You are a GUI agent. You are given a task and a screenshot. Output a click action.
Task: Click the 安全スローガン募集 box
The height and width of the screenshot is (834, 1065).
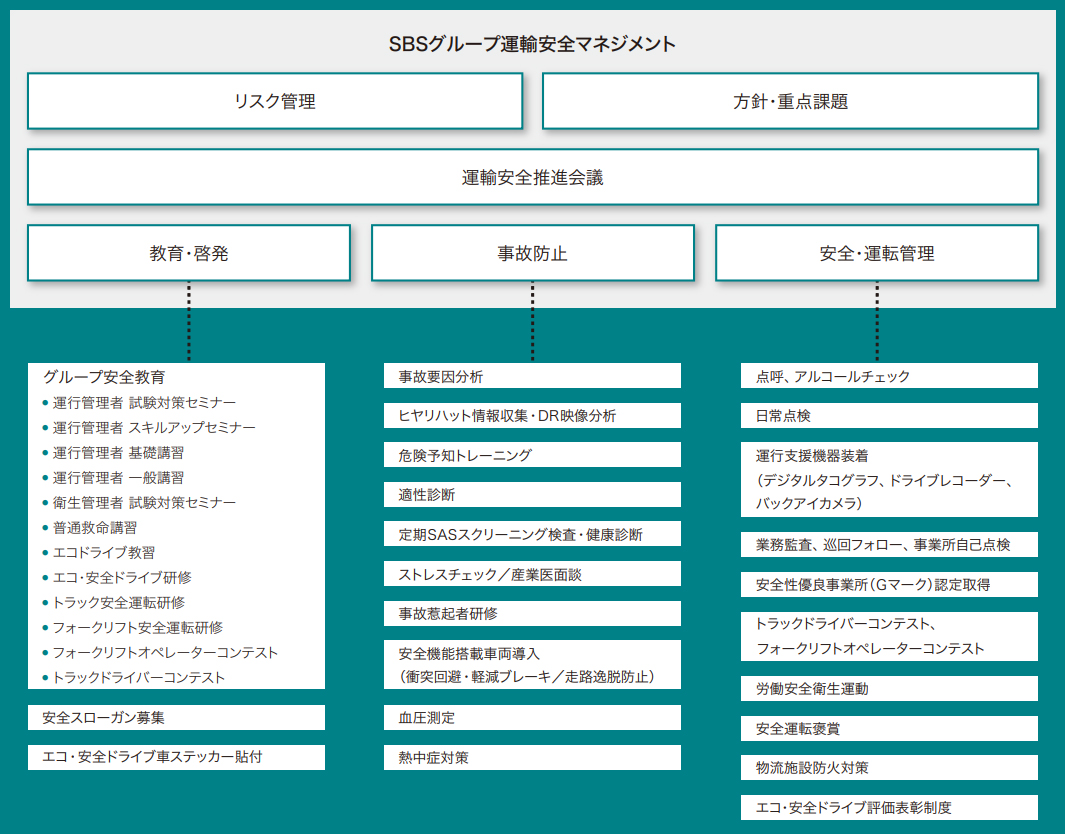[x=177, y=718]
